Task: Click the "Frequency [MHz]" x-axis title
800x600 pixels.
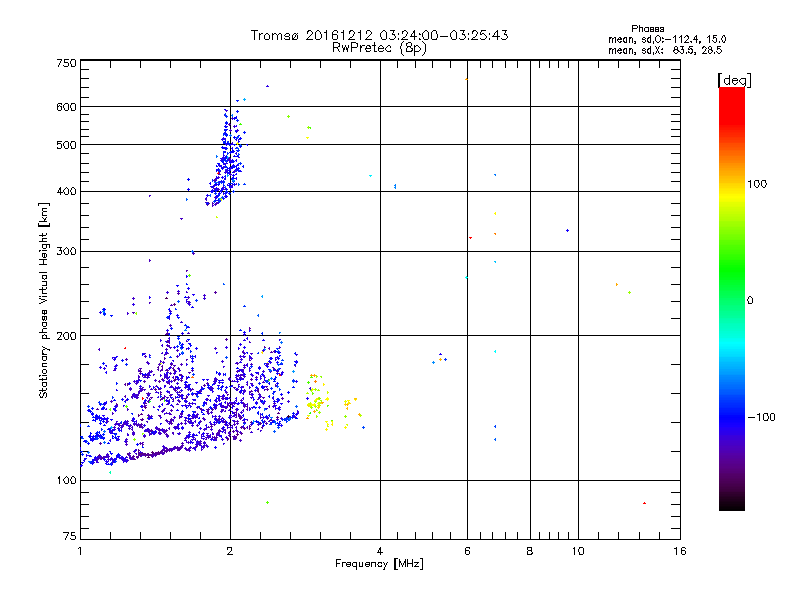Action: point(379,564)
